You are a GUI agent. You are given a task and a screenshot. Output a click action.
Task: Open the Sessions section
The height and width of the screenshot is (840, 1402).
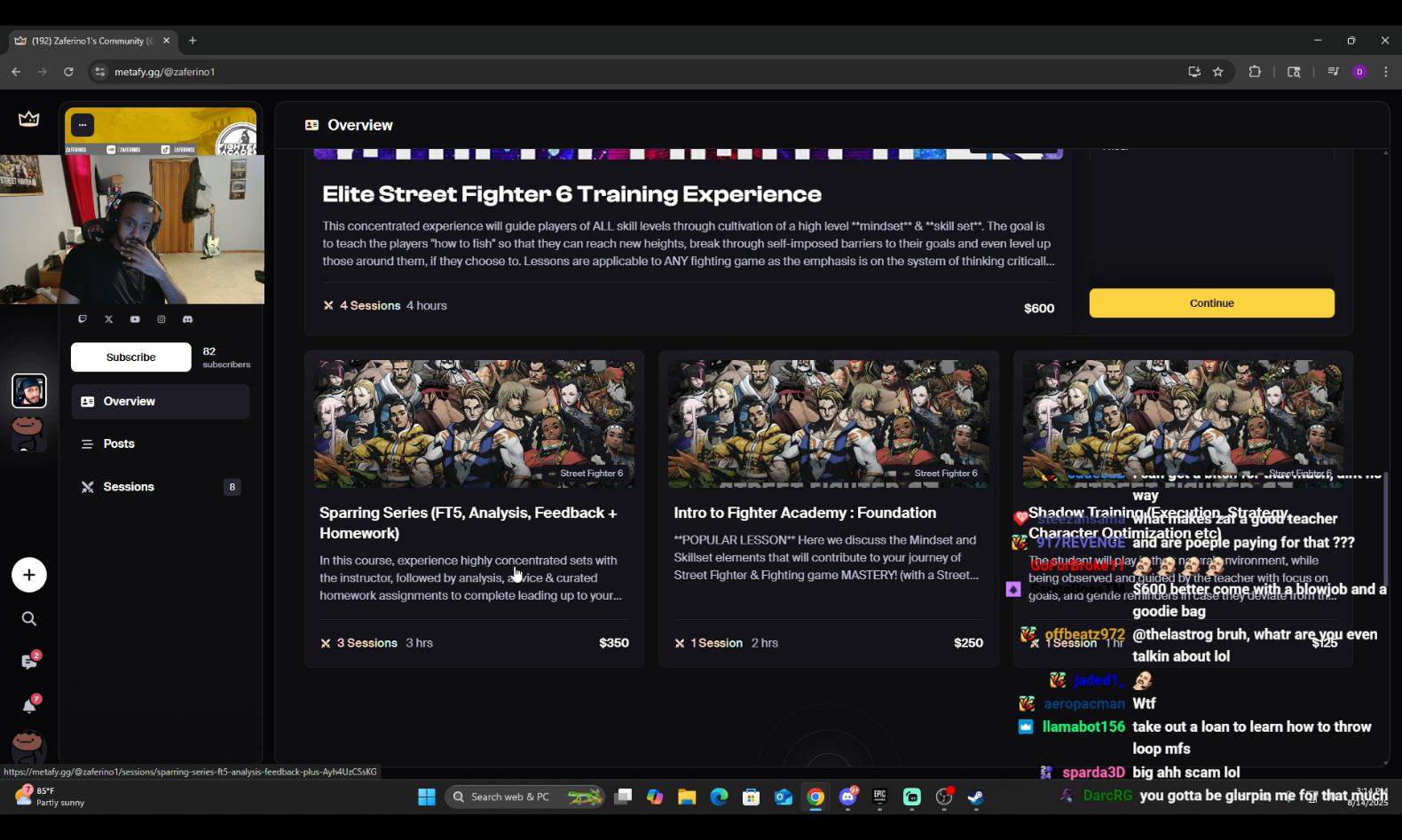click(x=161, y=487)
